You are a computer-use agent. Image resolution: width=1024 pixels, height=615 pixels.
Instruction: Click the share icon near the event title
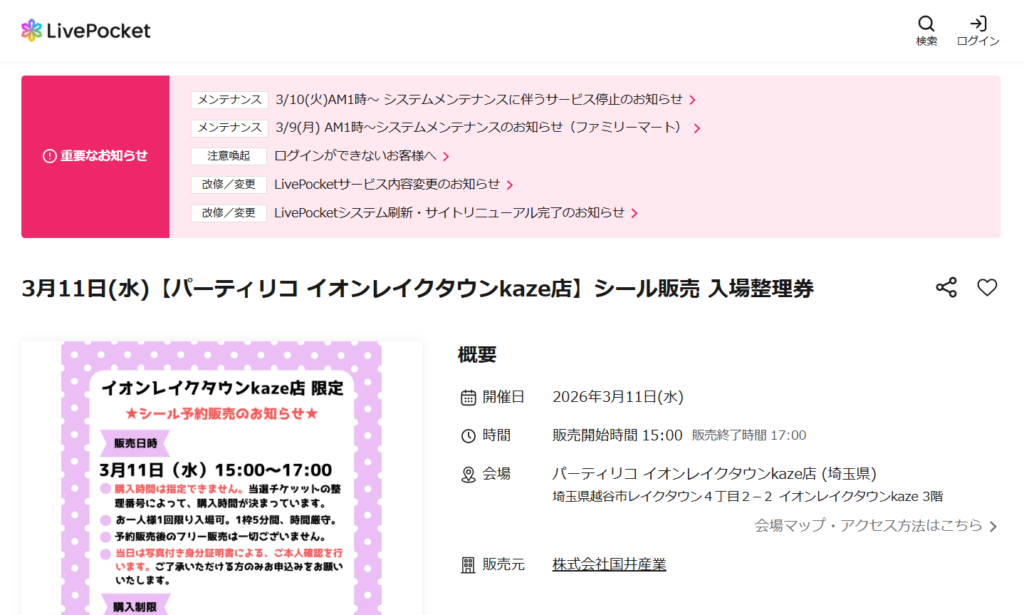point(946,287)
